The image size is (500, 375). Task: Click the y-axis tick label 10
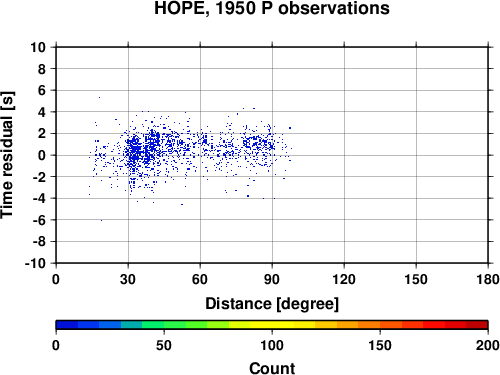(x=38, y=47)
